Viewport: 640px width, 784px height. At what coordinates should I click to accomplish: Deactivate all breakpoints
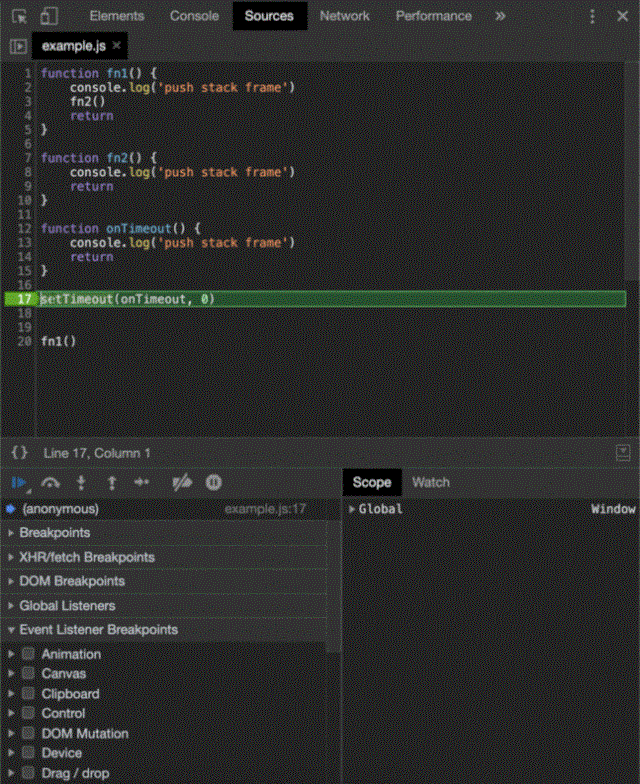(182, 483)
